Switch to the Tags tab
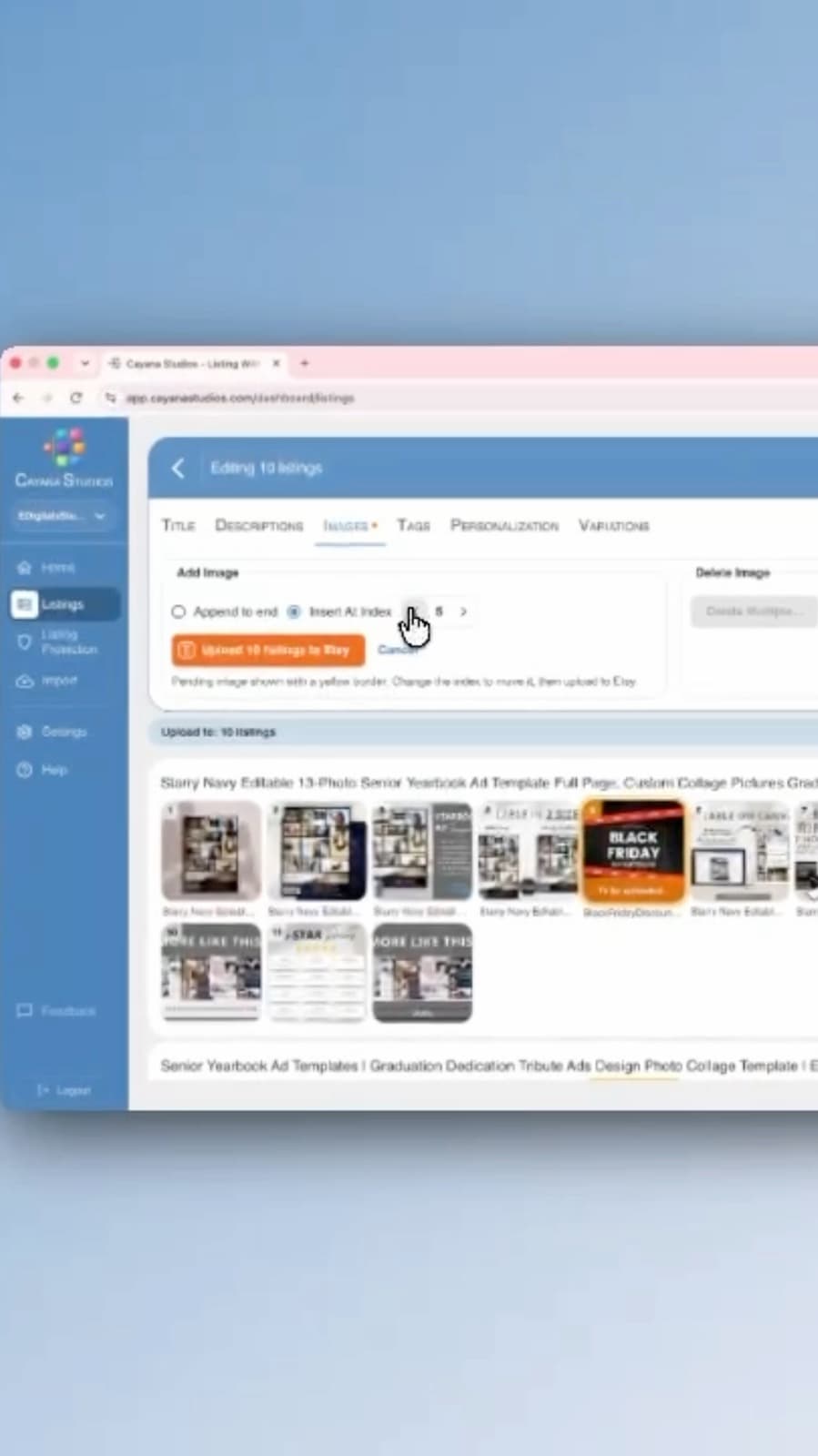 pos(413,525)
